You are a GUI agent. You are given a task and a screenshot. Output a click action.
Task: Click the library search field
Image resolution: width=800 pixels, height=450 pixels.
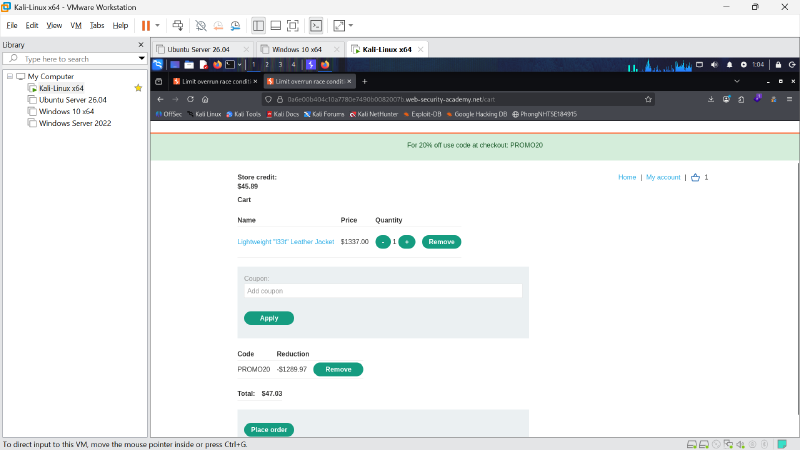coord(76,59)
